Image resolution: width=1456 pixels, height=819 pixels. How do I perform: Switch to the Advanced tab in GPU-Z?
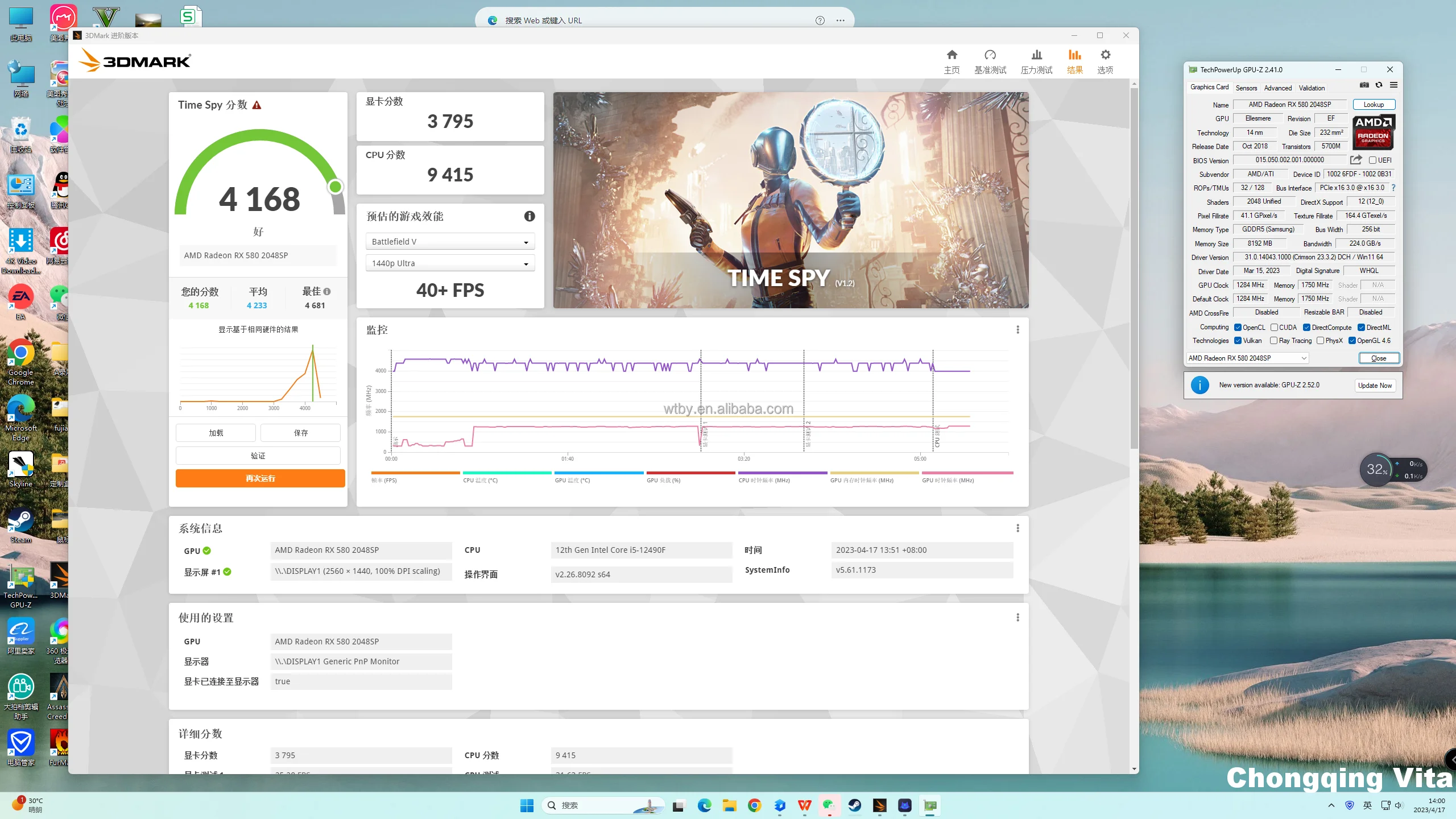pos(1277,88)
